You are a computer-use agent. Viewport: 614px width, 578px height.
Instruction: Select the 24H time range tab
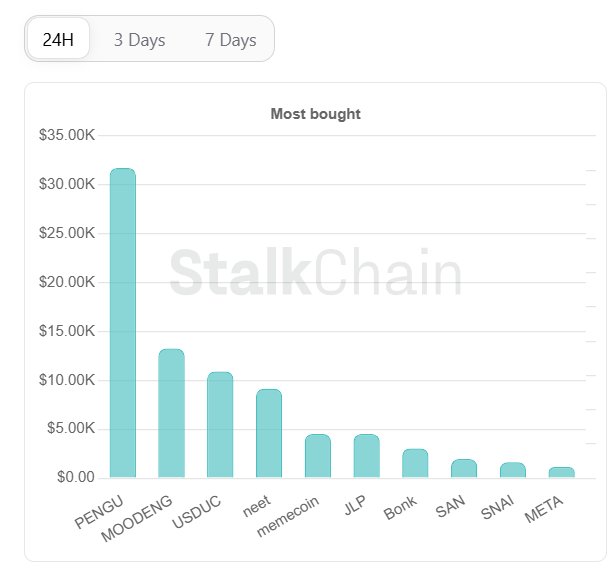click(59, 40)
